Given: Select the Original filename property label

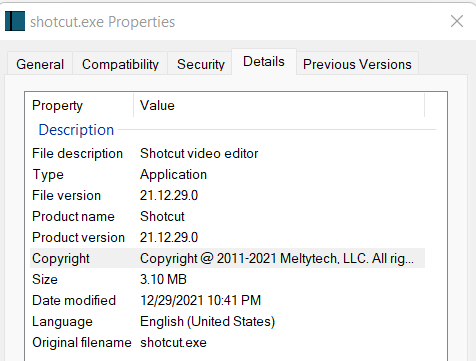Looking at the screenshot, I should pyautogui.click(x=82, y=343).
